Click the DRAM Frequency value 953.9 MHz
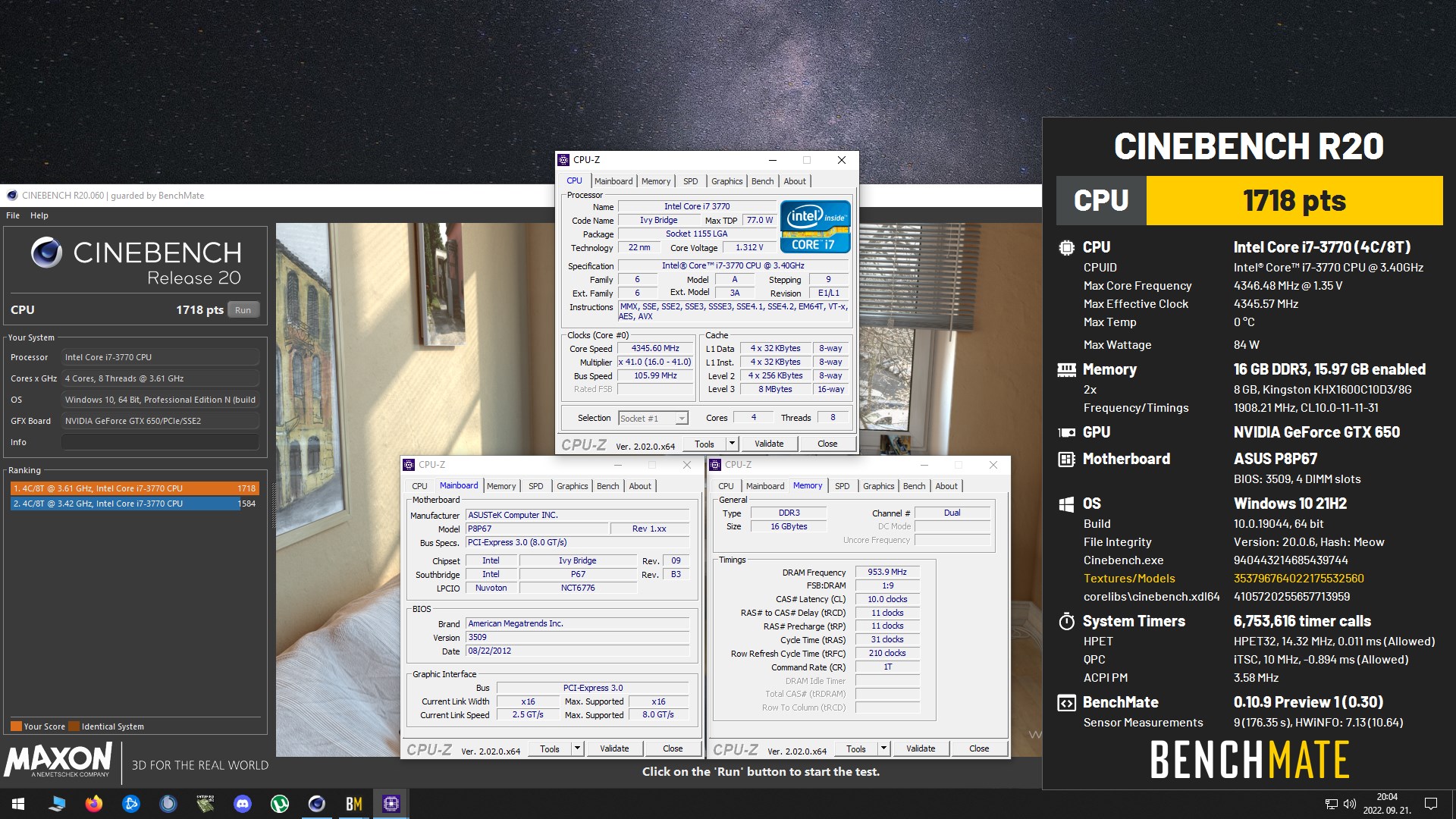The image size is (1456, 819). (x=887, y=573)
